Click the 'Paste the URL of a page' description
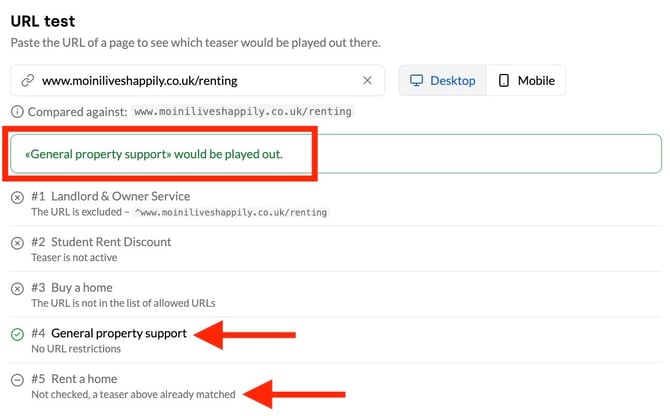 (x=196, y=43)
